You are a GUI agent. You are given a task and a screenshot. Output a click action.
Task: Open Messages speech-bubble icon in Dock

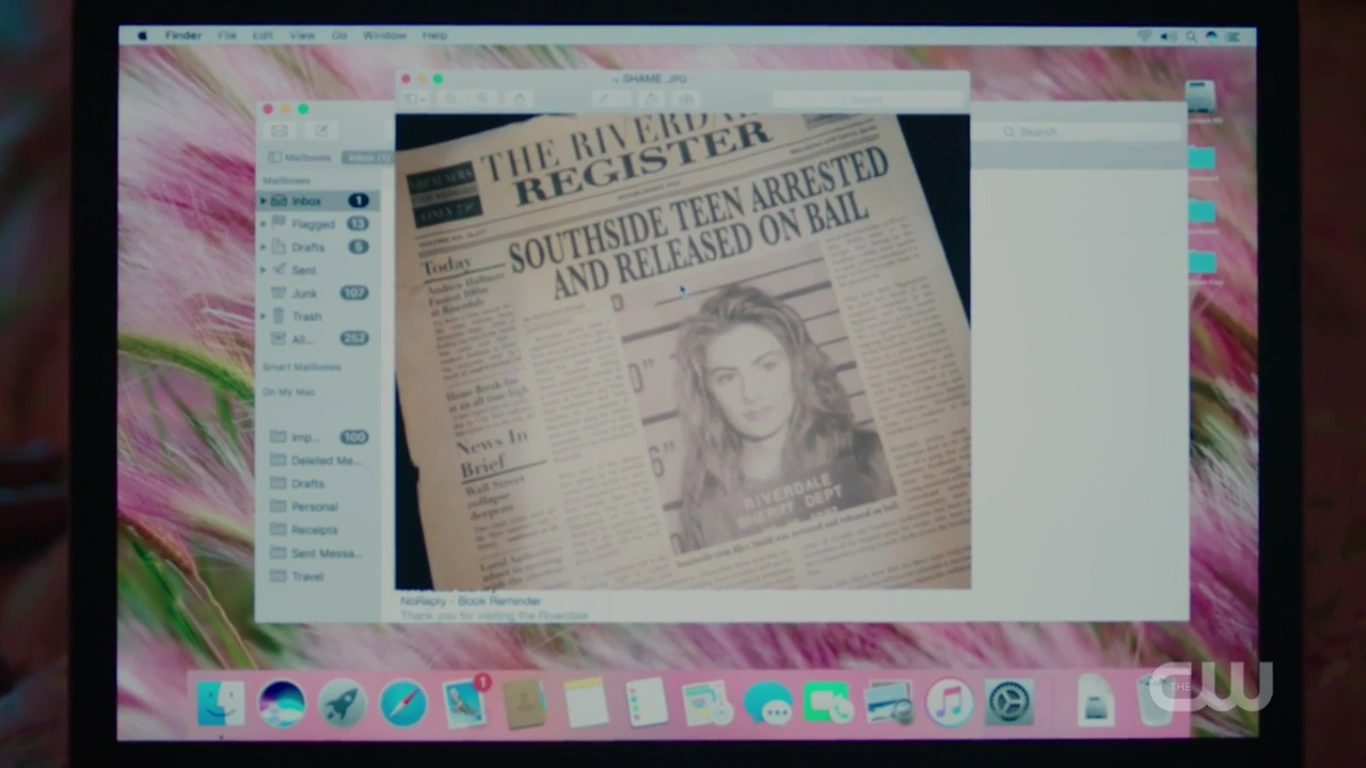click(x=768, y=702)
